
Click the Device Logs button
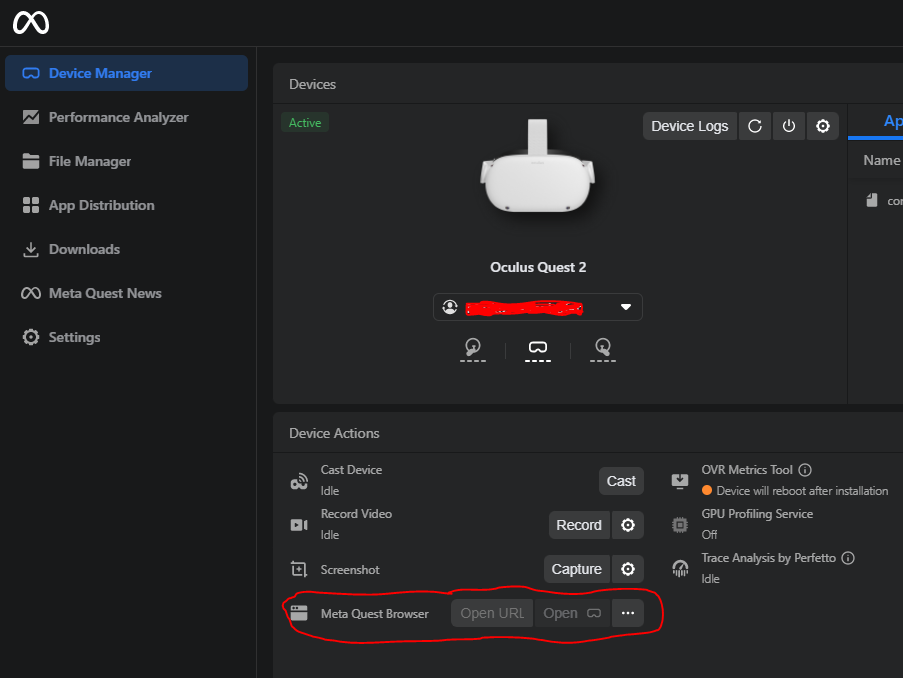[x=689, y=126]
